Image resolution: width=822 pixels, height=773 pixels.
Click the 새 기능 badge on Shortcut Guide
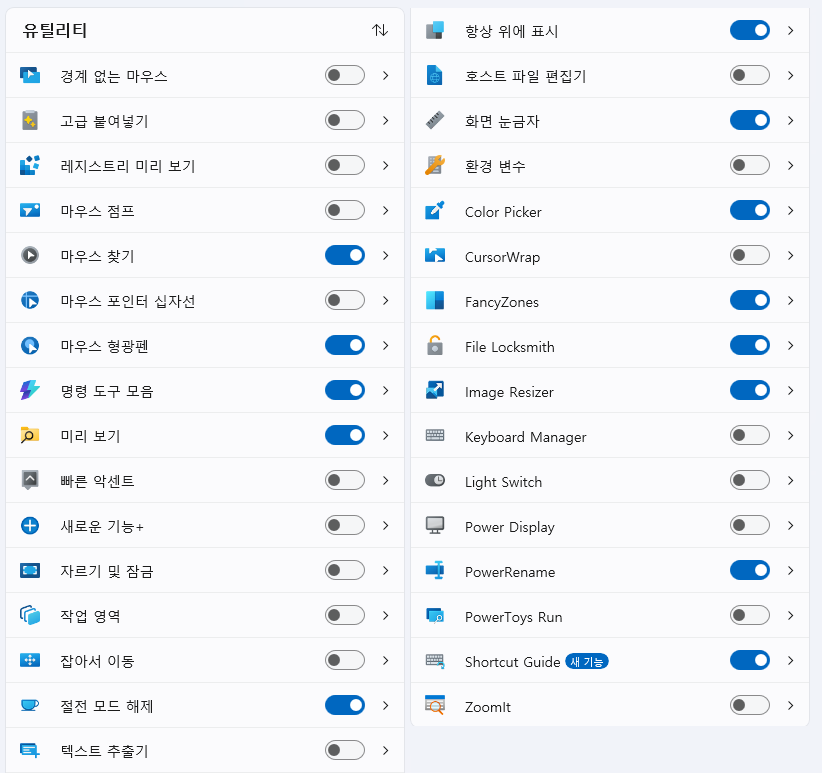pos(587,661)
